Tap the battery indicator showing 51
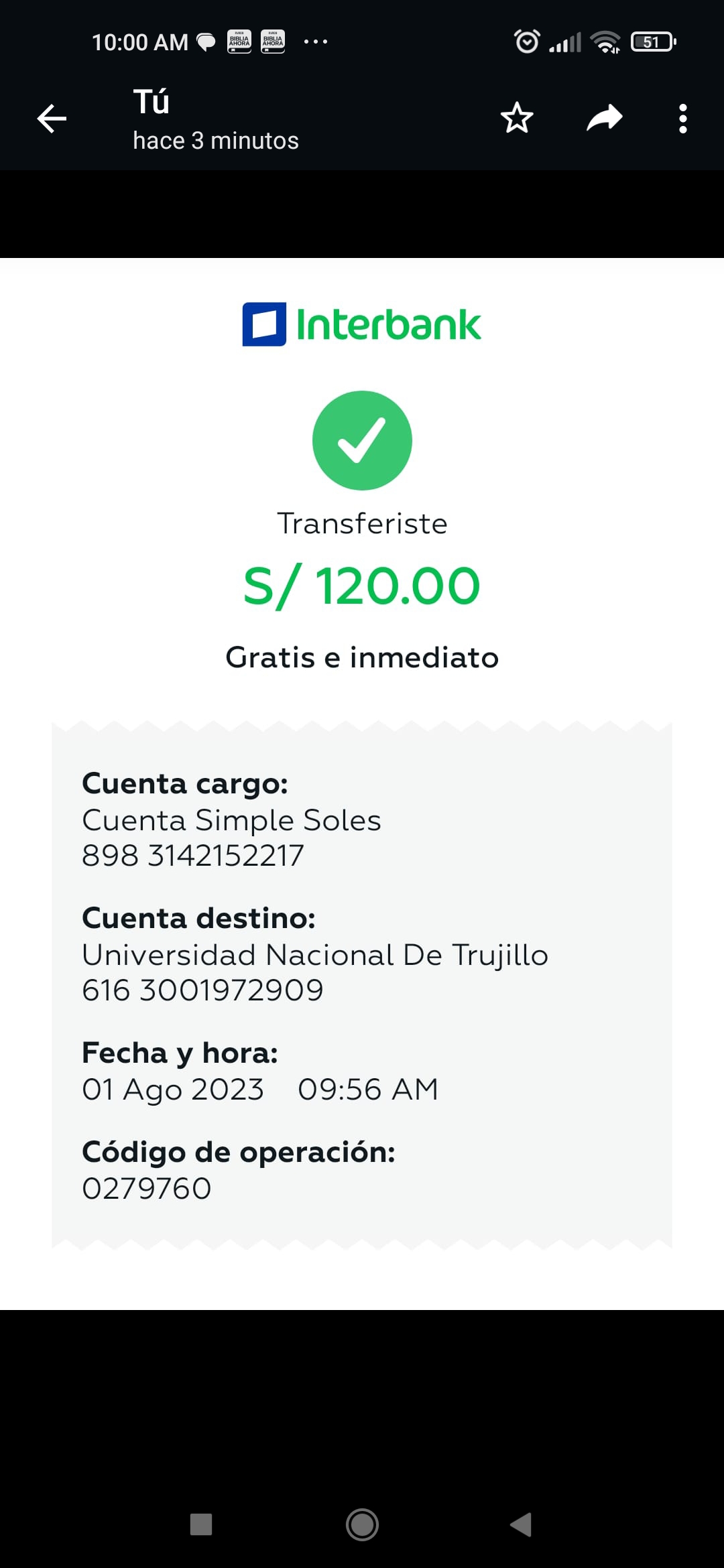 (x=653, y=42)
